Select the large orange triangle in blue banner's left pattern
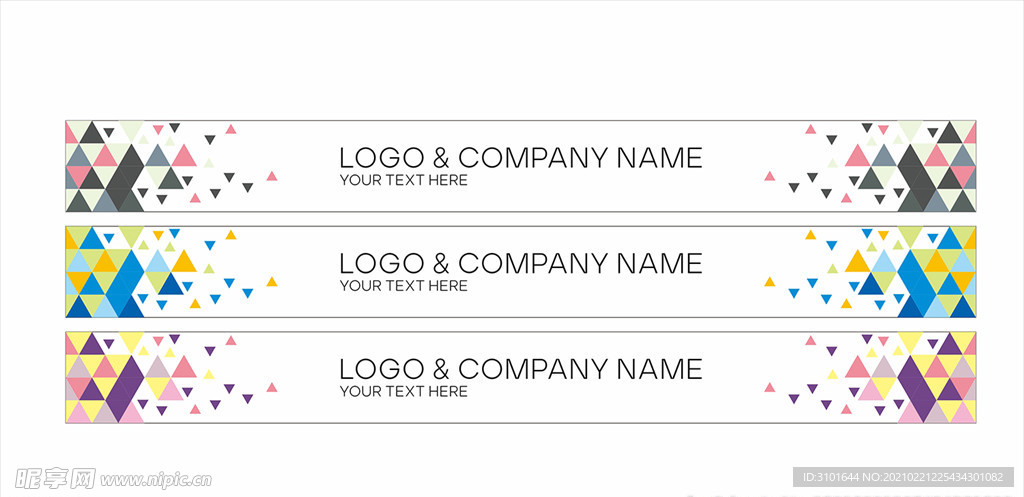Screen dimensions: 1024x497 (184, 263)
